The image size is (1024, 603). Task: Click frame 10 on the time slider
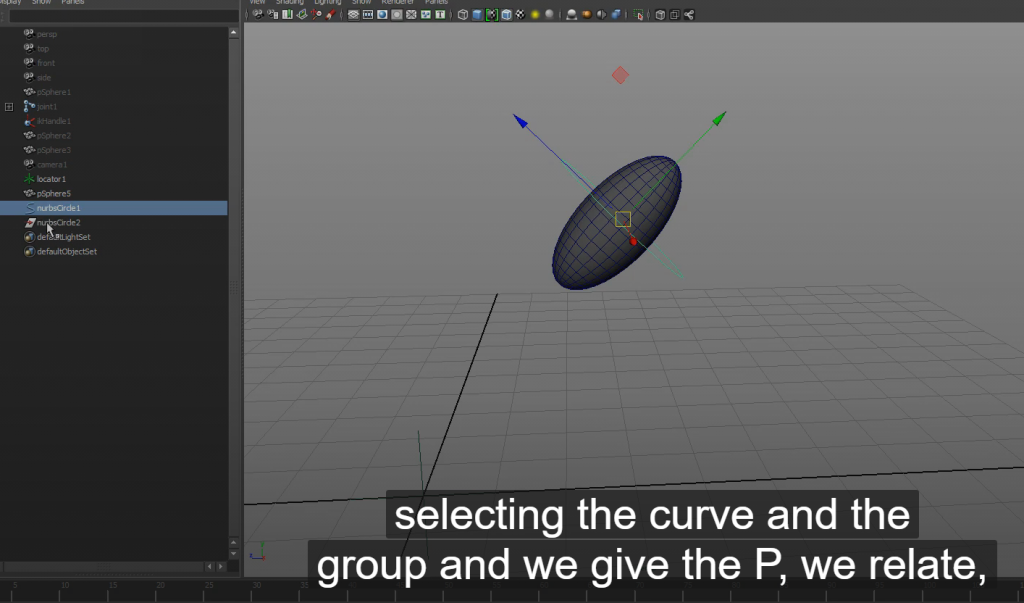(65, 587)
